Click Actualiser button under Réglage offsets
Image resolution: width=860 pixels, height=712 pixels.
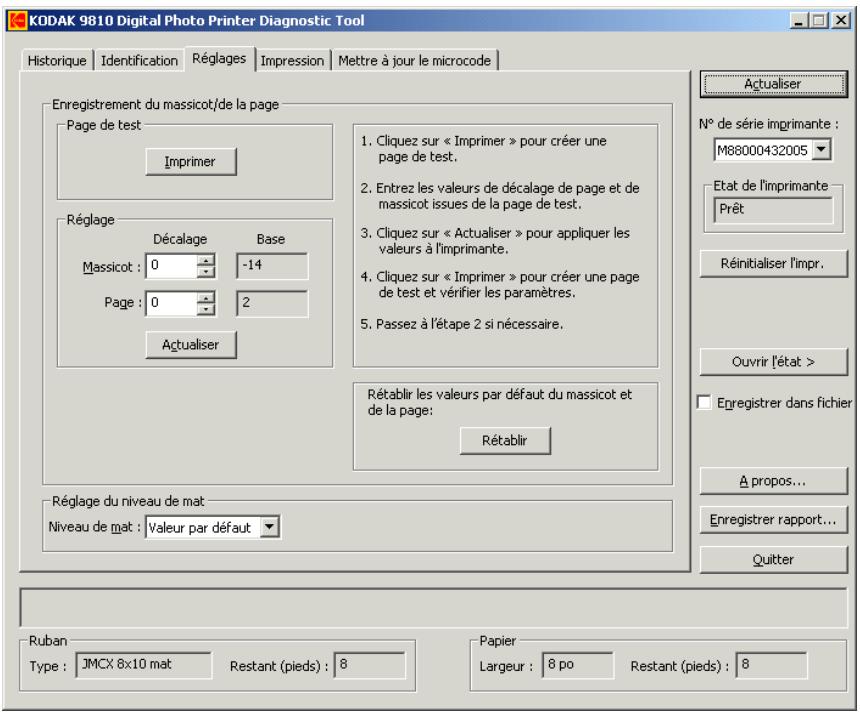191,345
